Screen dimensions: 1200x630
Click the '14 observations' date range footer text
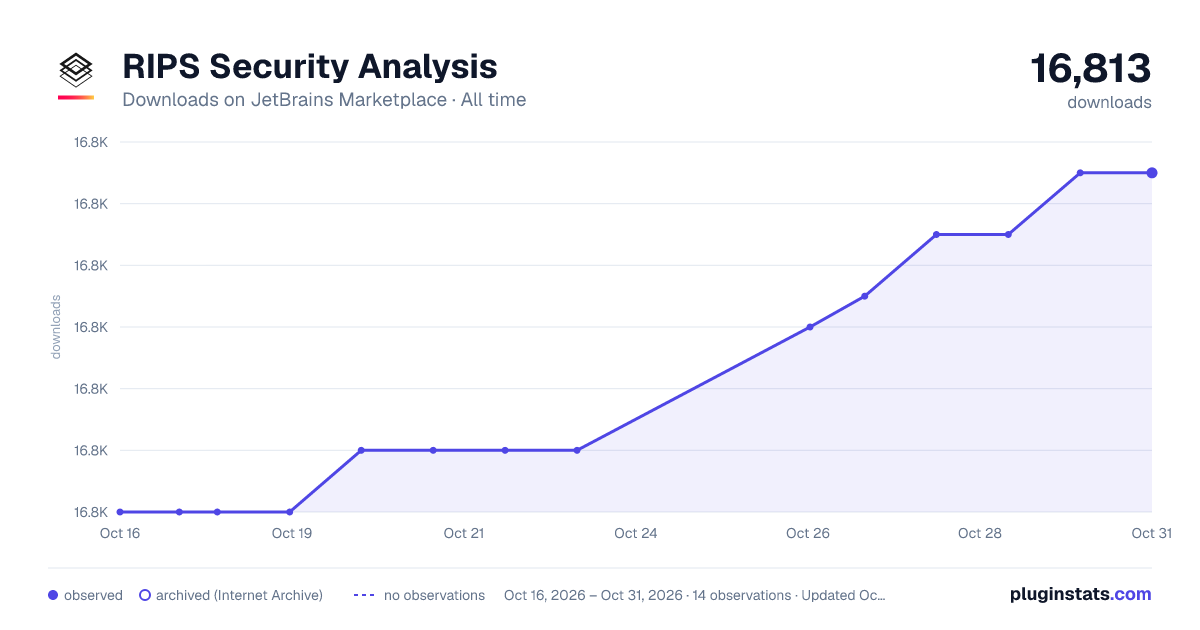695,595
